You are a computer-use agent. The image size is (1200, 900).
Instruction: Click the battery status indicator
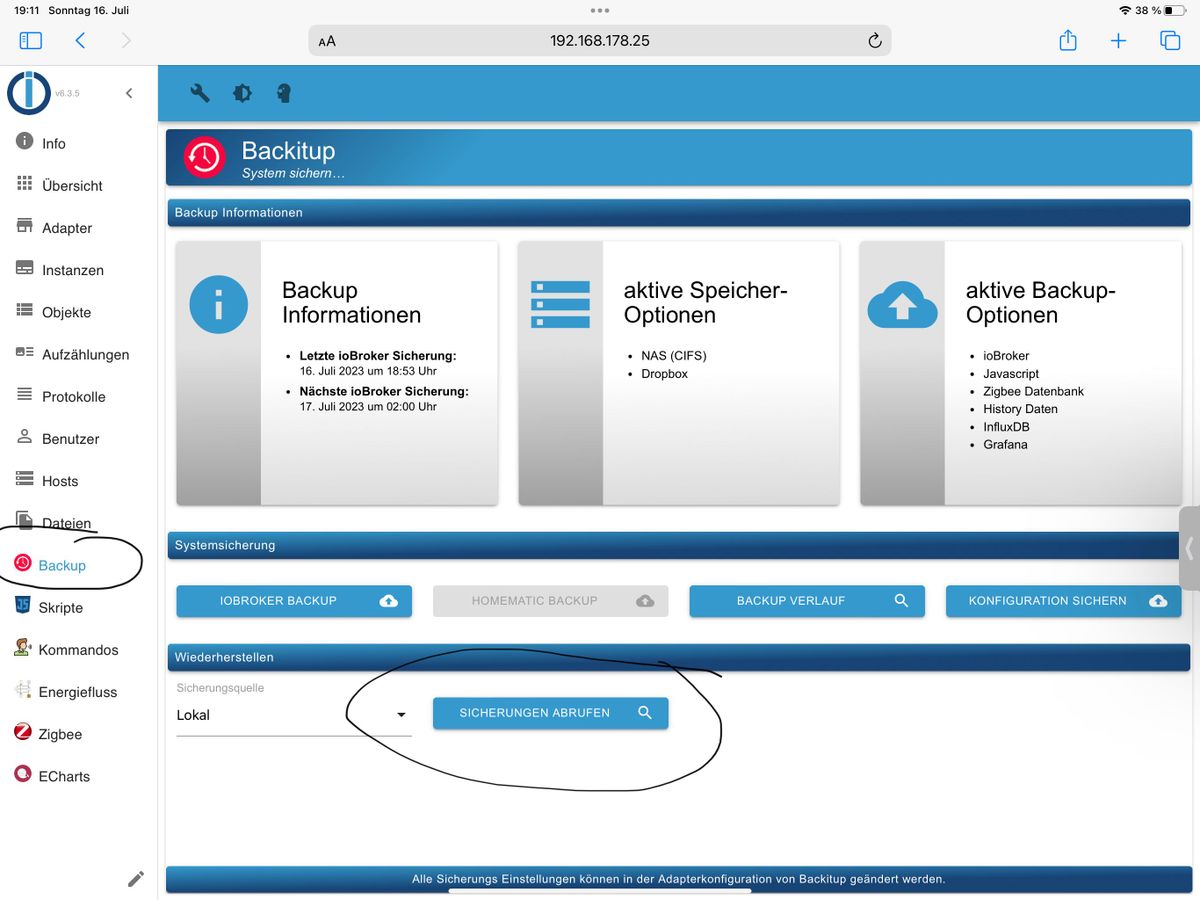1173,10
